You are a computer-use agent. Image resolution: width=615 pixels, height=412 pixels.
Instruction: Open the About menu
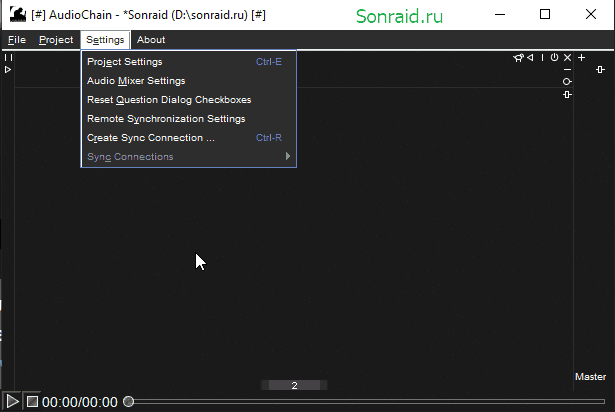tap(151, 40)
